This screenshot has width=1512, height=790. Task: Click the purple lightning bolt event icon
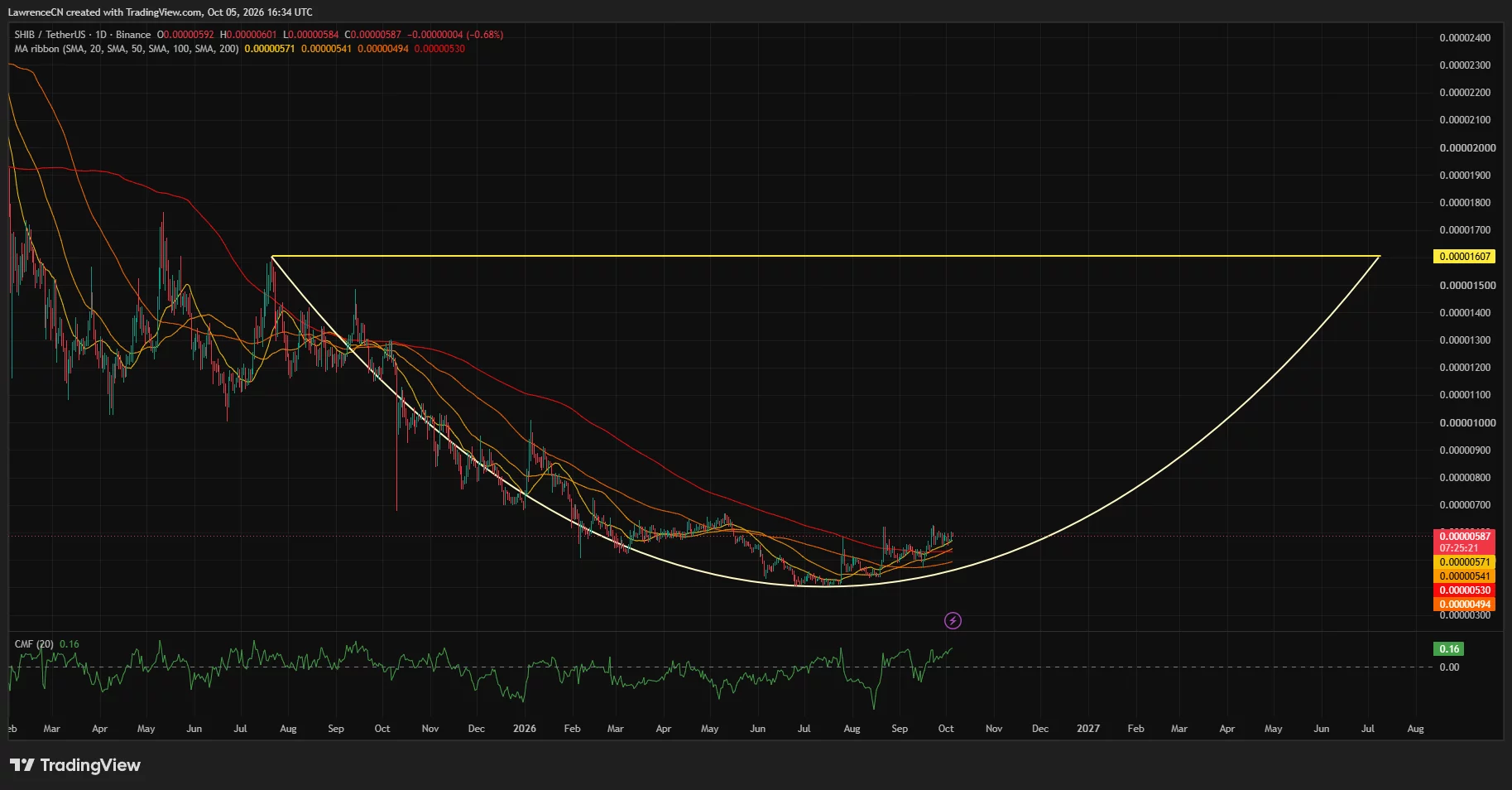[953, 620]
